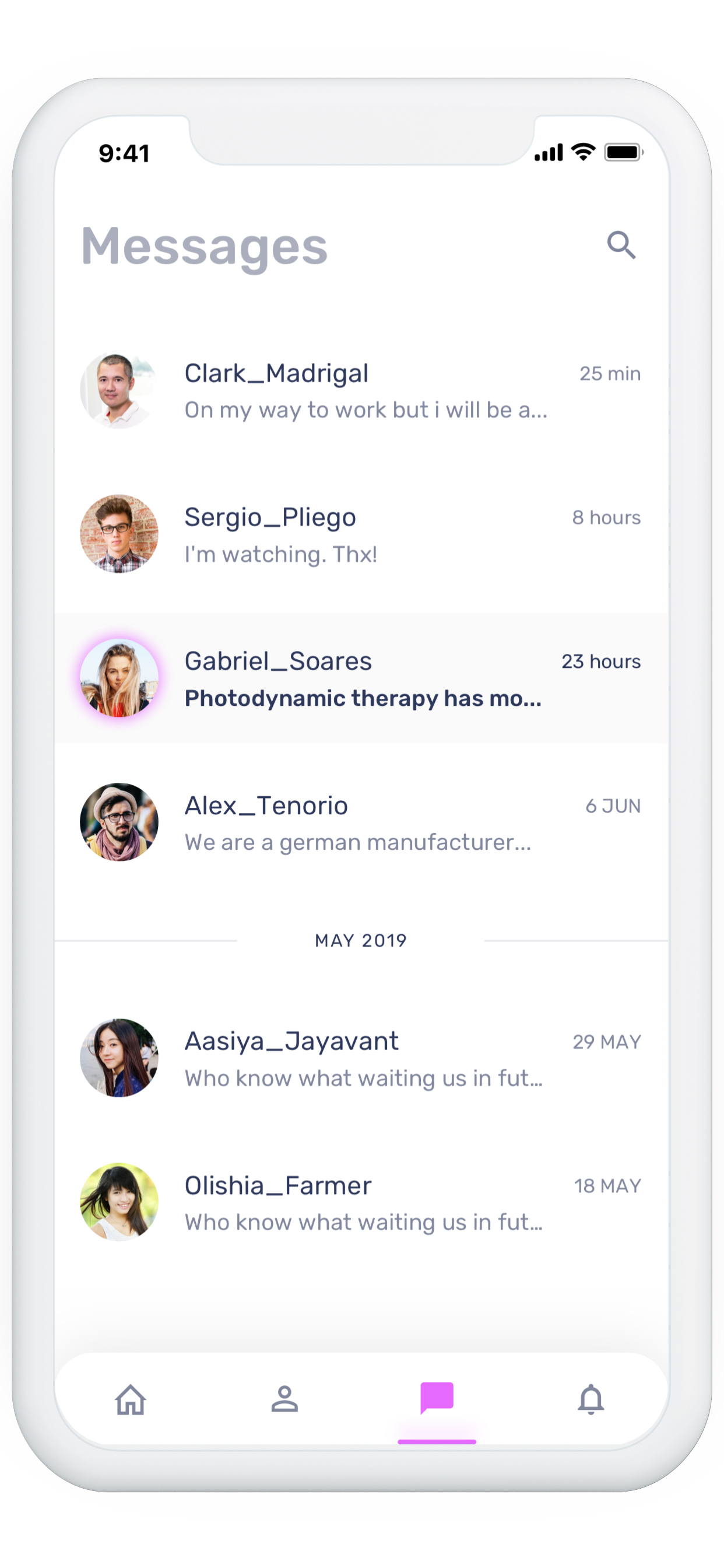
Task: Open Sergio_Pliego's avatar picture
Action: pyautogui.click(x=120, y=534)
